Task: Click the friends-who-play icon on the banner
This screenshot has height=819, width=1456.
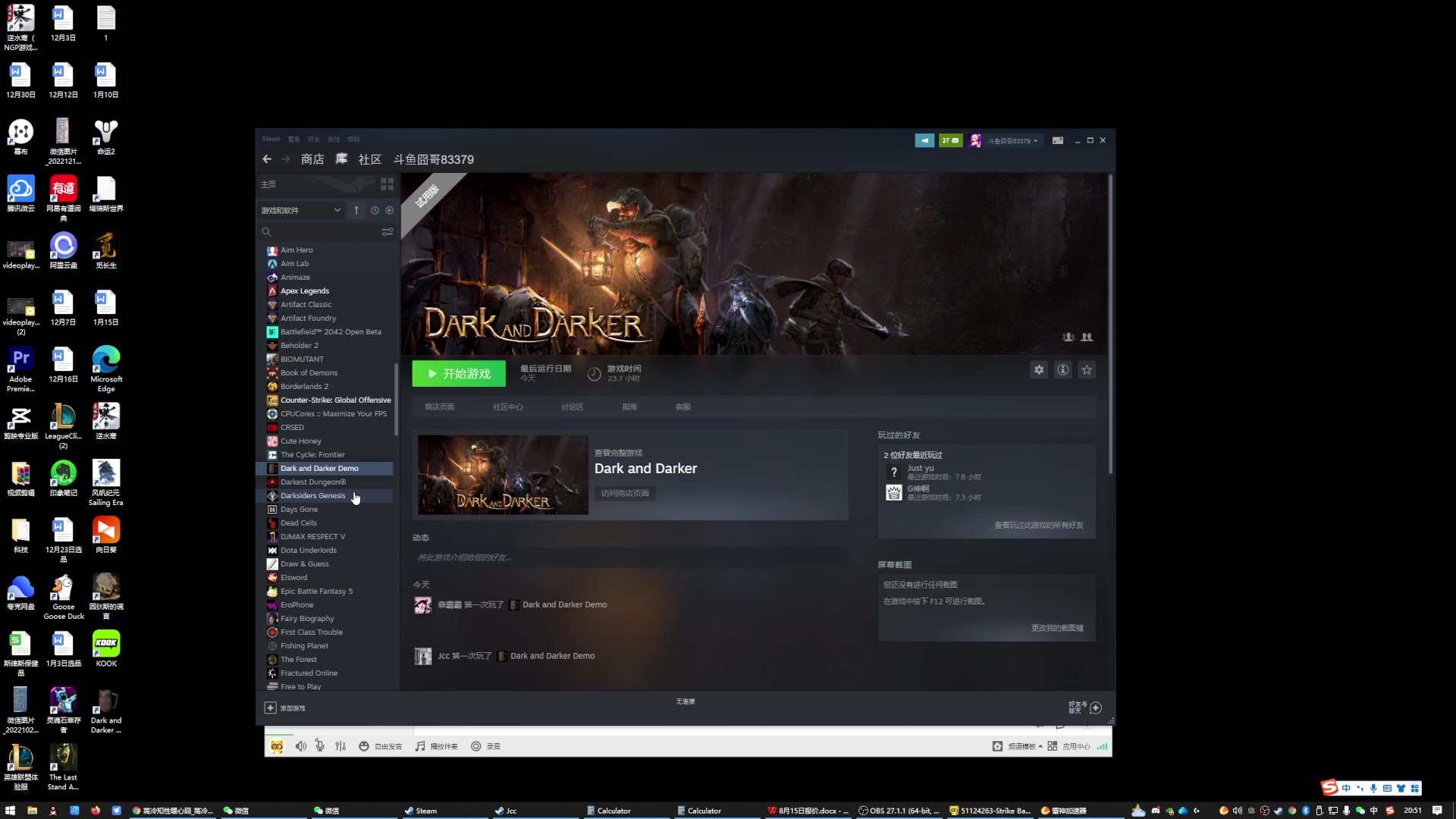Action: click(1087, 337)
